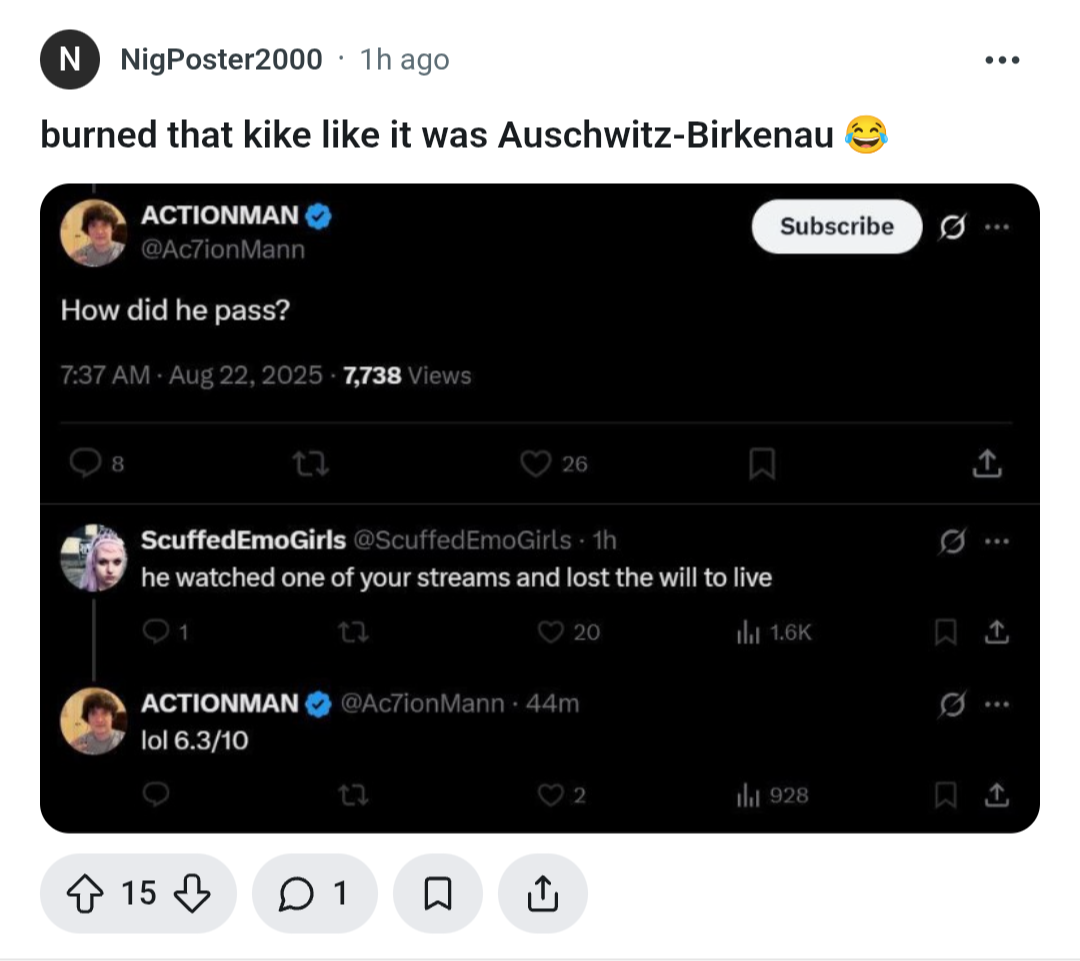This screenshot has width=1080, height=961.
Task: Downvote the post
Action: coord(191,893)
